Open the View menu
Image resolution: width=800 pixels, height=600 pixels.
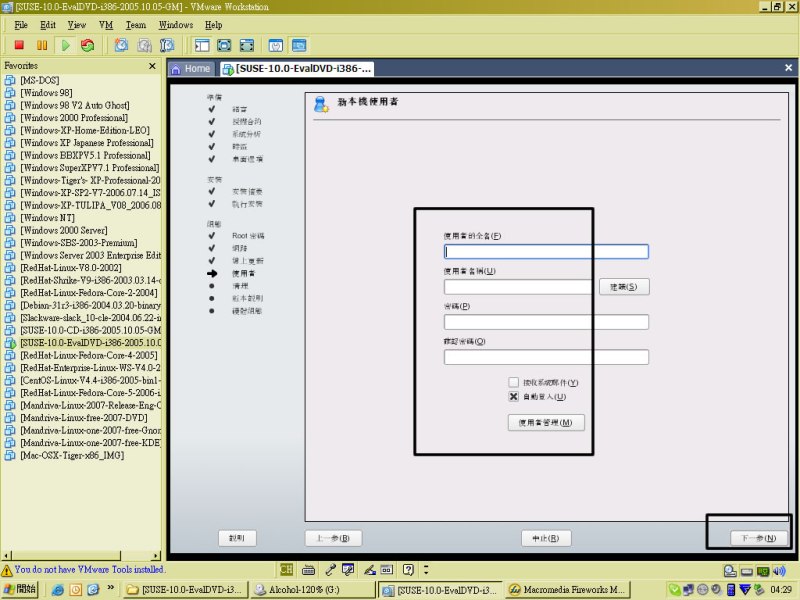click(77, 25)
